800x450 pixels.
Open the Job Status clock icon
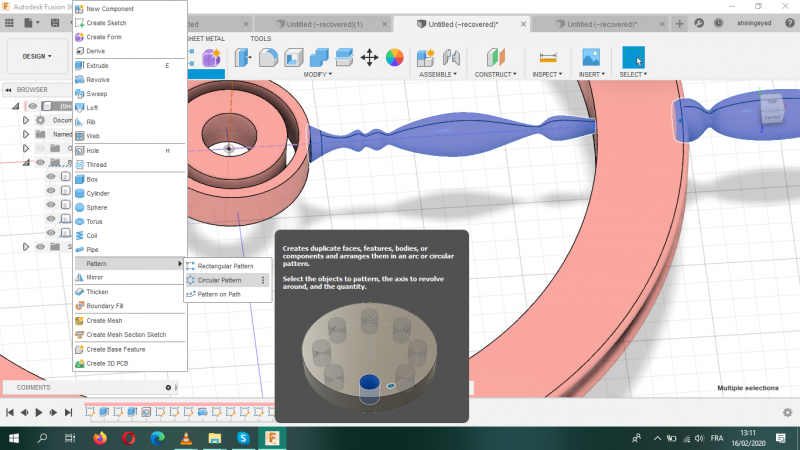coord(719,22)
